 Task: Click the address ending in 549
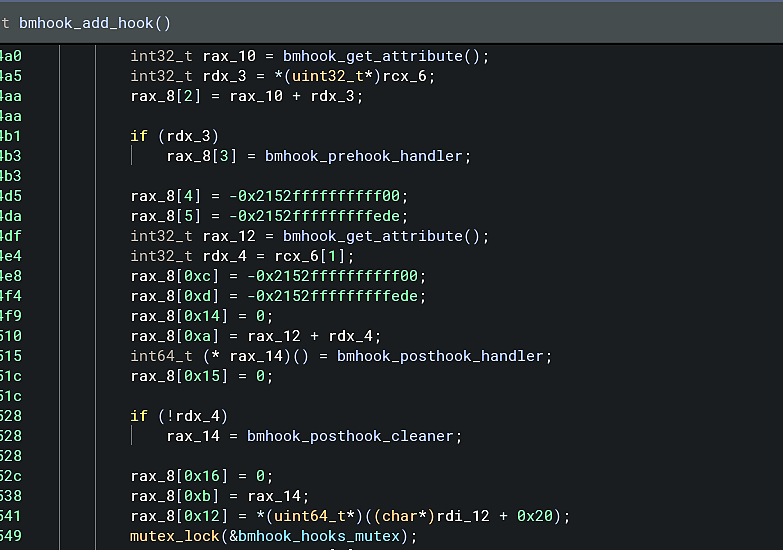click(10, 536)
